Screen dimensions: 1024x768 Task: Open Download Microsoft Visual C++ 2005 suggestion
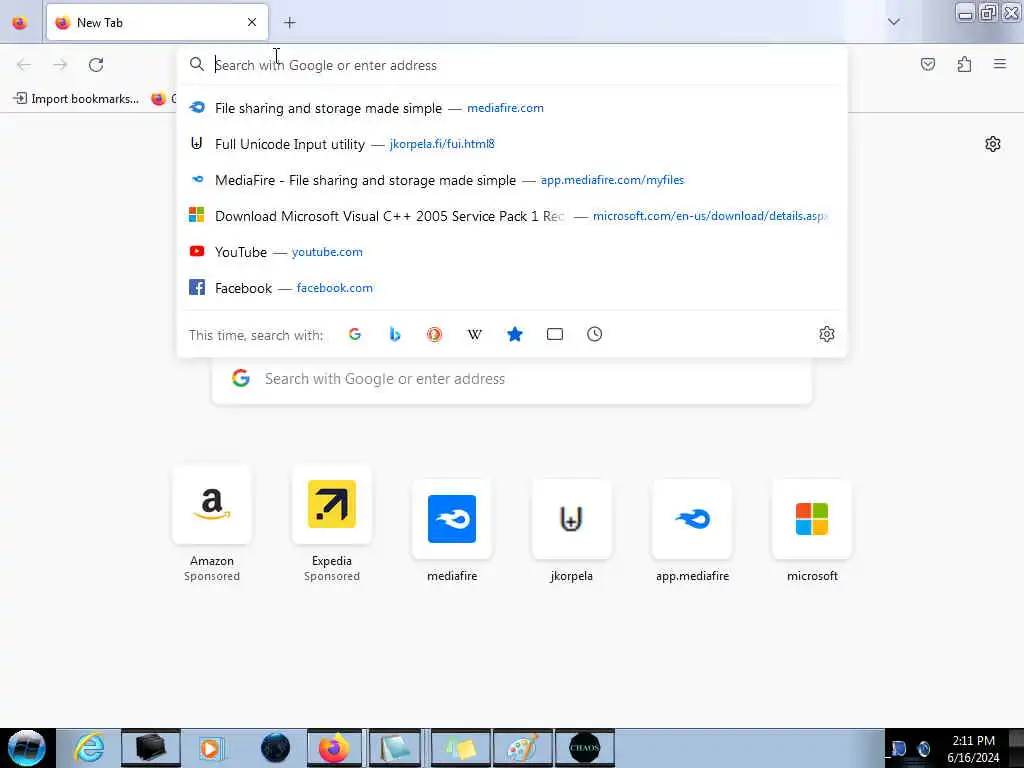click(512, 216)
